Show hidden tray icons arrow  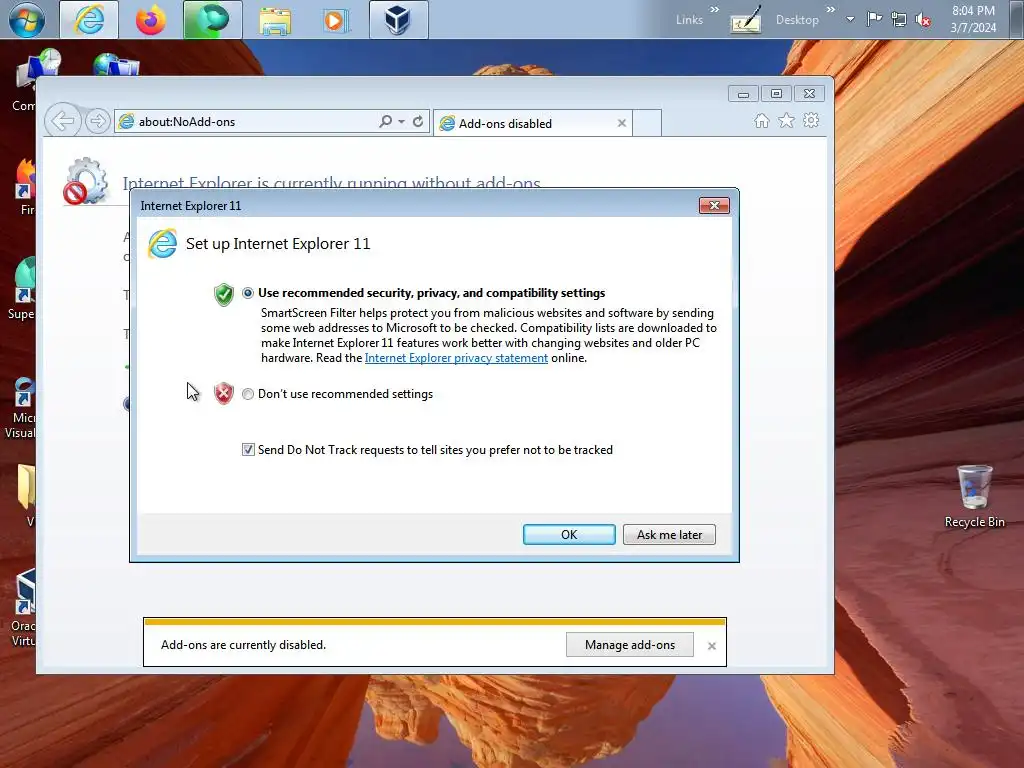click(850, 20)
